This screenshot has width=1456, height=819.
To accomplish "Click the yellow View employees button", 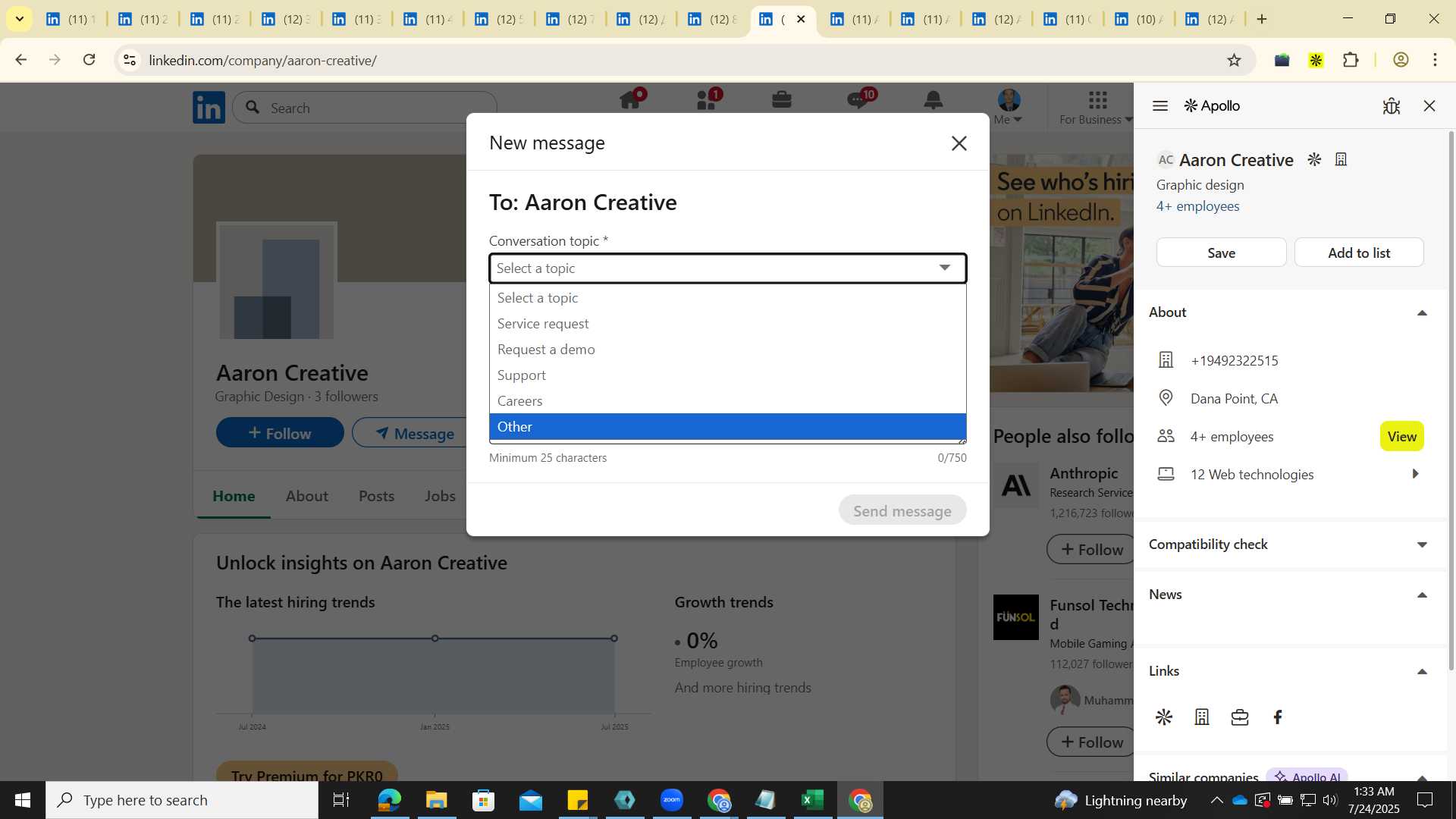I will click(1401, 437).
